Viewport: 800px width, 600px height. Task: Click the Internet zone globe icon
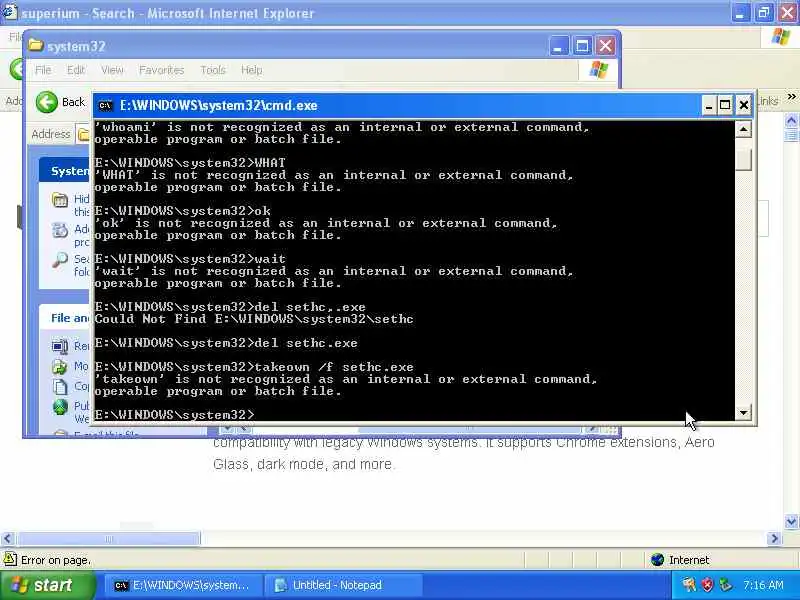point(658,560)
